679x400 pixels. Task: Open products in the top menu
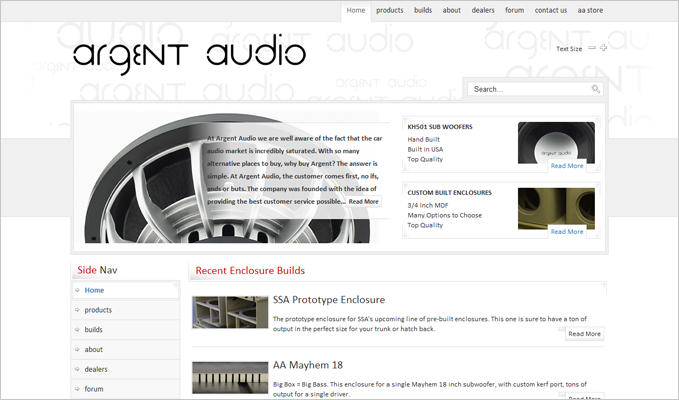390,10
